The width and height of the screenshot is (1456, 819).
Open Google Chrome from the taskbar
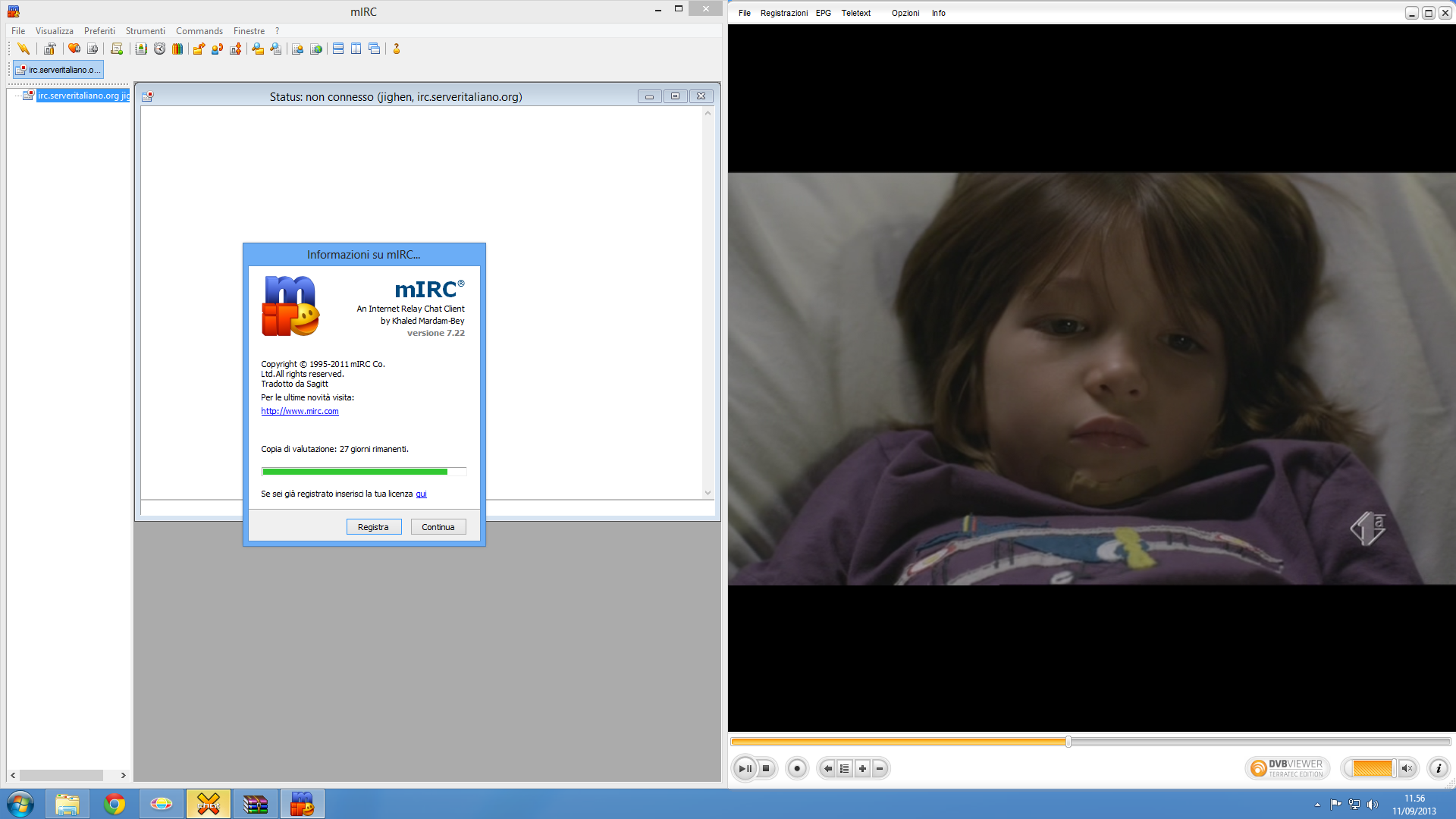tap(115, 804)
